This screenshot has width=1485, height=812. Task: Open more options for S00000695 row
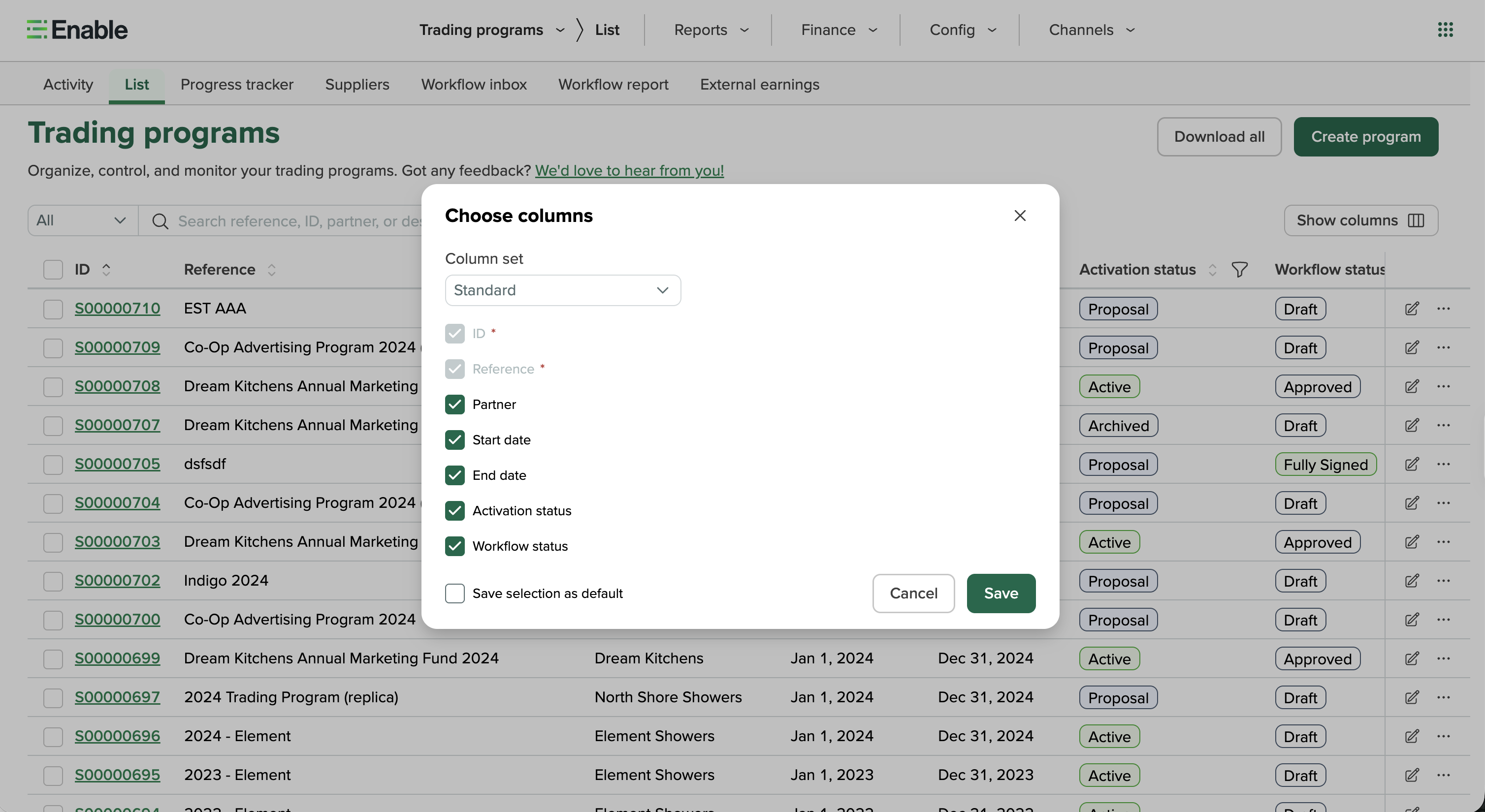(1444, 775)
